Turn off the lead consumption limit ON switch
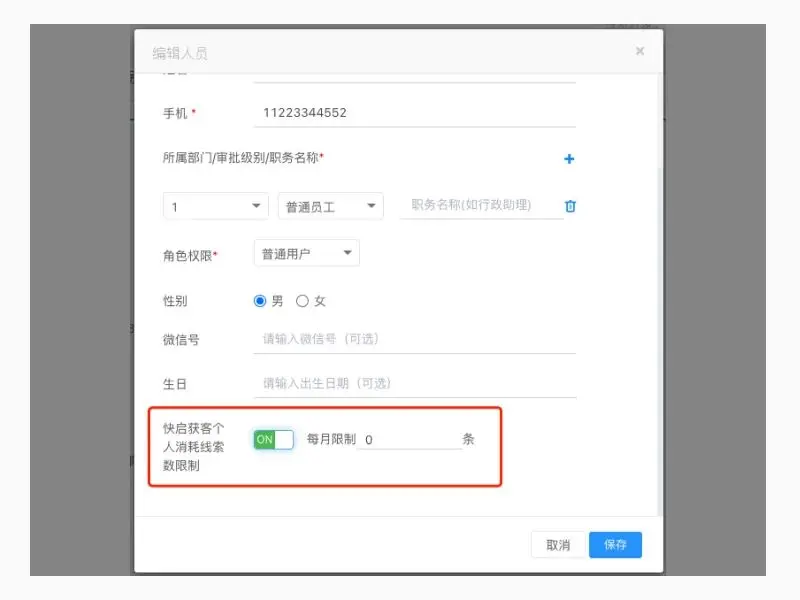 click(270, 439)
